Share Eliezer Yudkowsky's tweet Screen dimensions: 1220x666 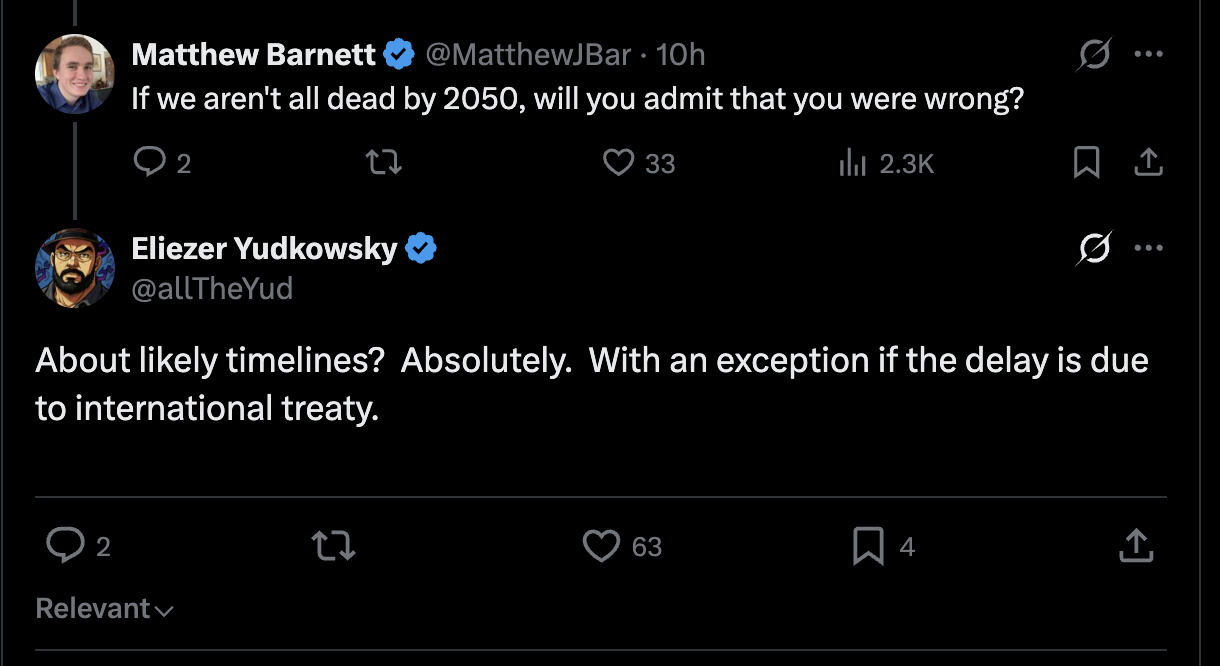click(x=1134, y=545)
